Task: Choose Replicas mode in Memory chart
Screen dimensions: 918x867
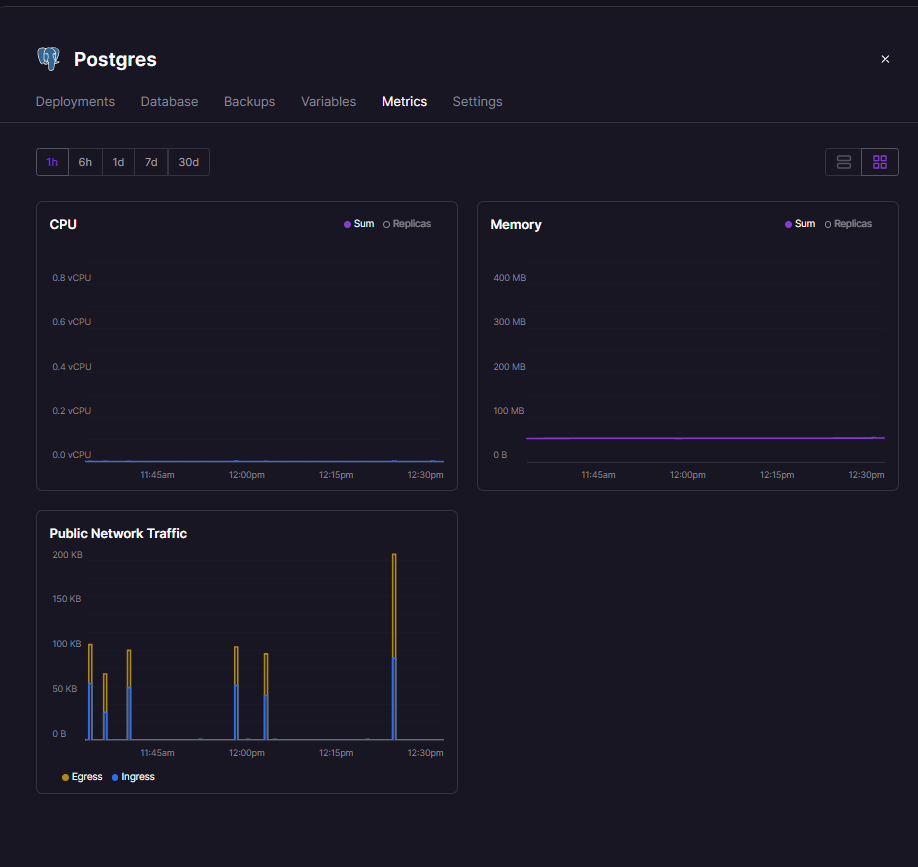Action: [x=848, y=224]
